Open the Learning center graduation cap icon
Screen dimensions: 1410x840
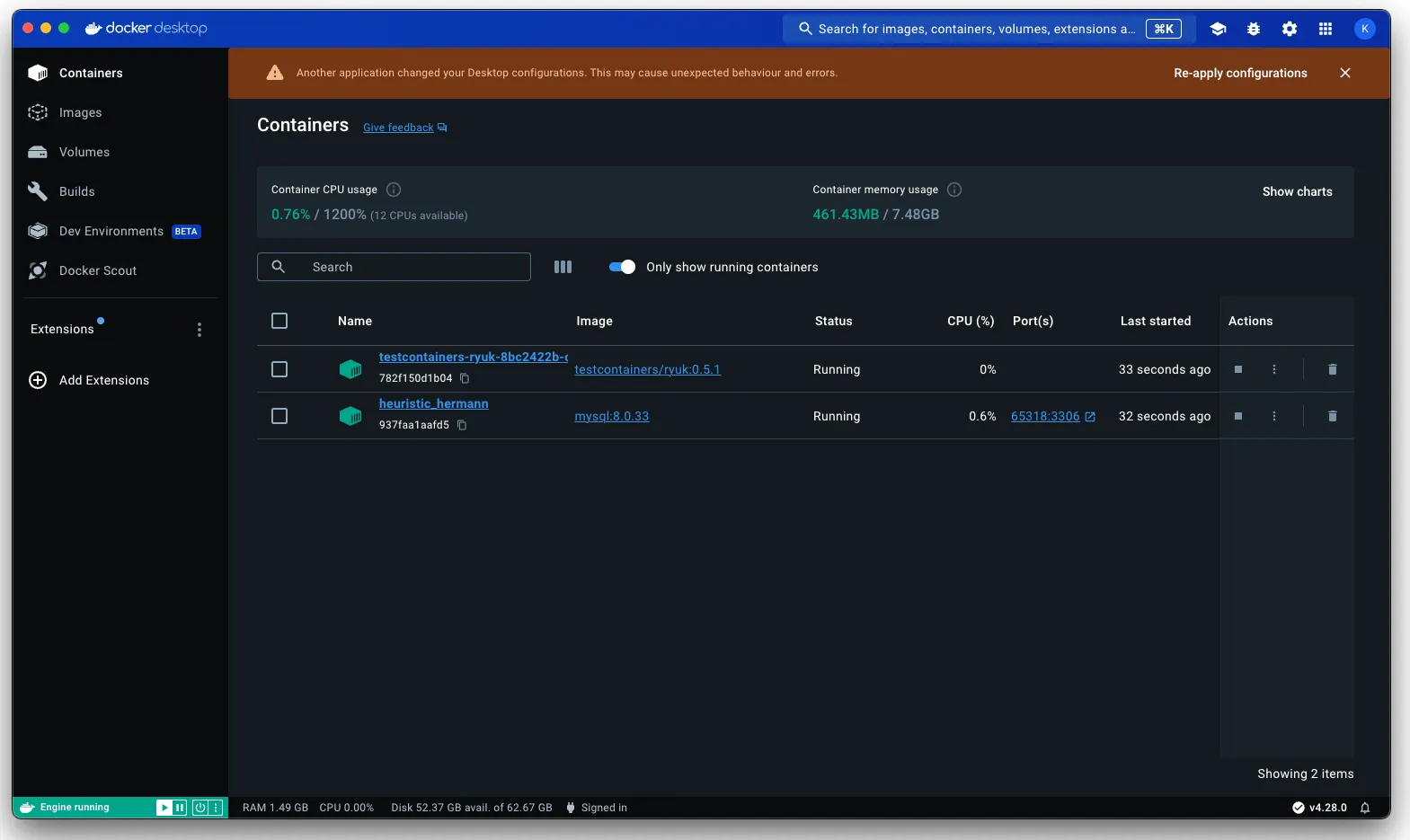coord(1218,29)
